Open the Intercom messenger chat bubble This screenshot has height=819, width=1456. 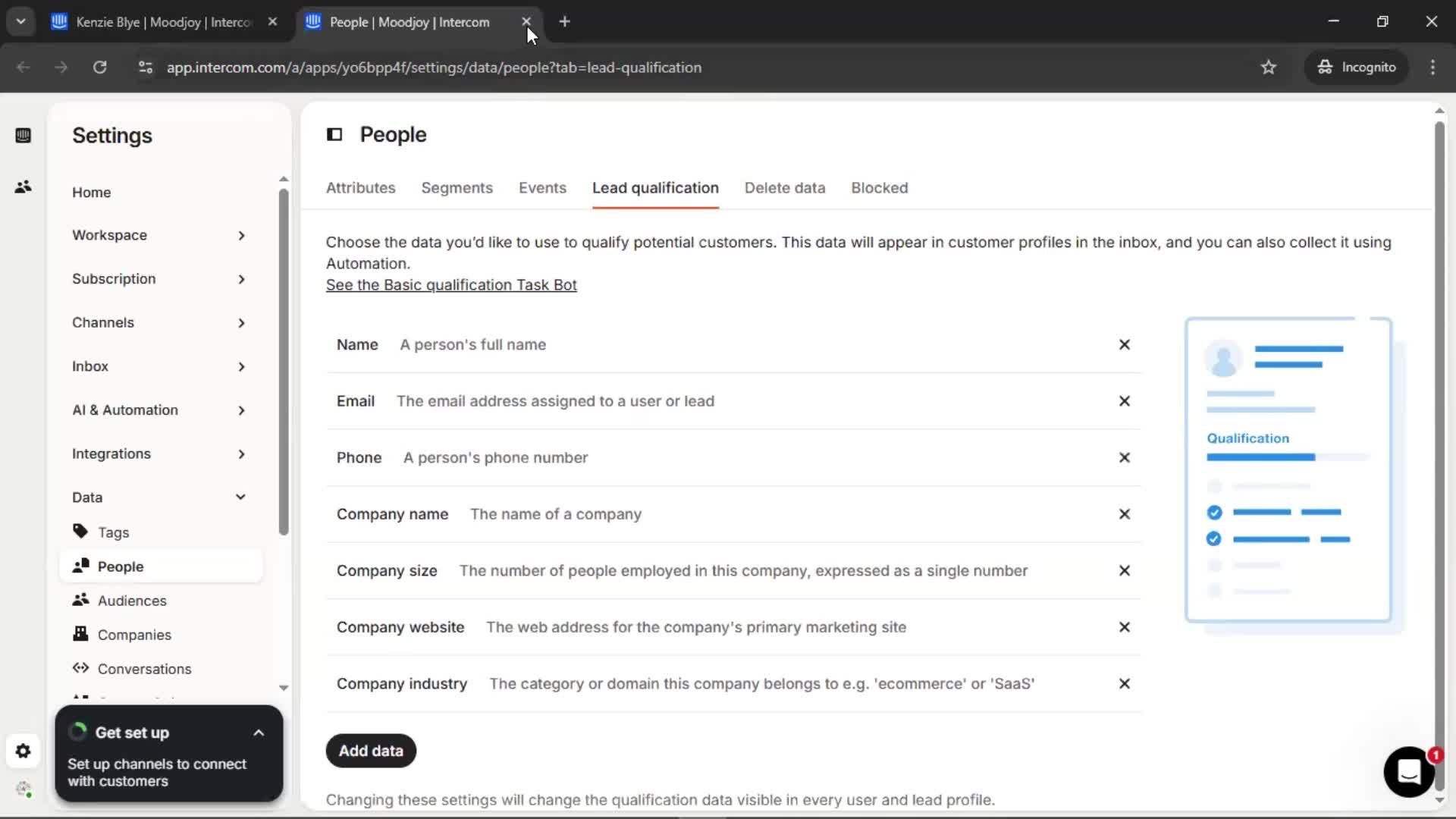(x=1409, y=772)
